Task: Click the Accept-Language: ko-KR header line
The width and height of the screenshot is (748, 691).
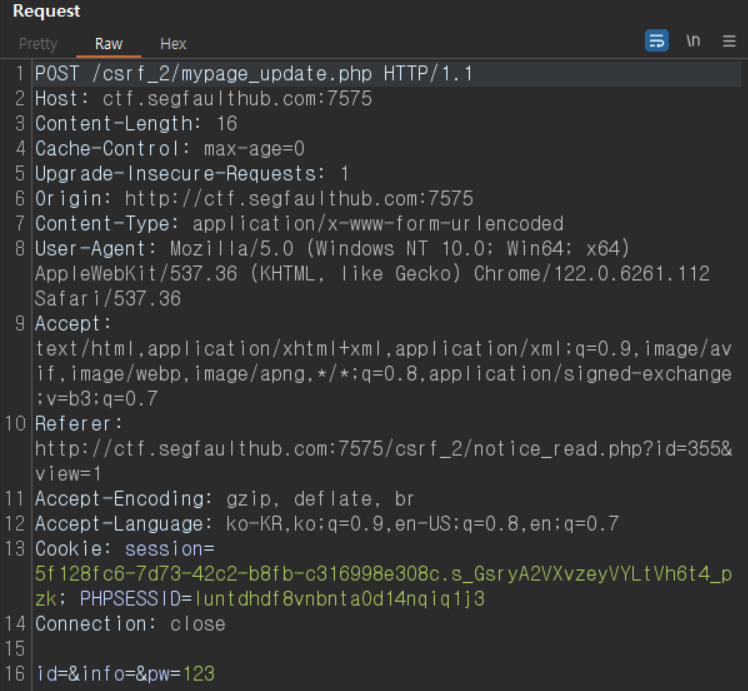Action: [x=327, y=524]
